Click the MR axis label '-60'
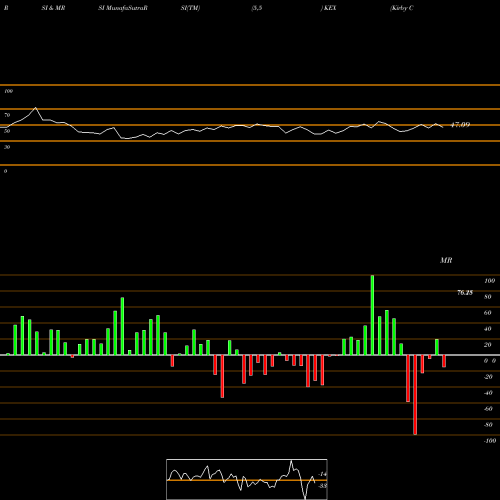 [488, 409]
